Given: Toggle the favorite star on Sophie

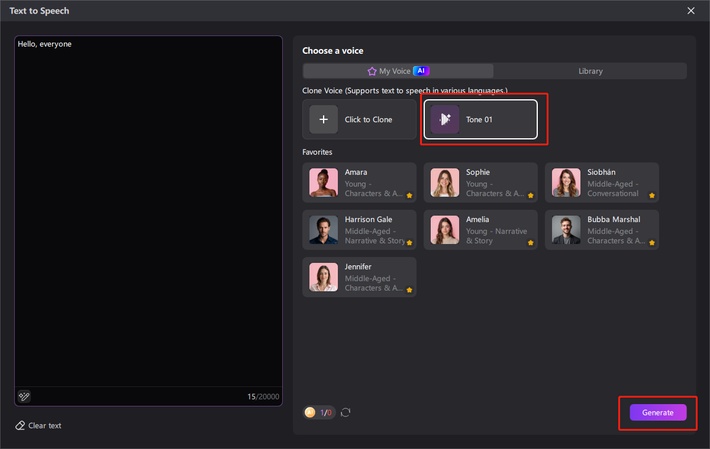Looking at the screenshot, I should click(x=531, y=195).
